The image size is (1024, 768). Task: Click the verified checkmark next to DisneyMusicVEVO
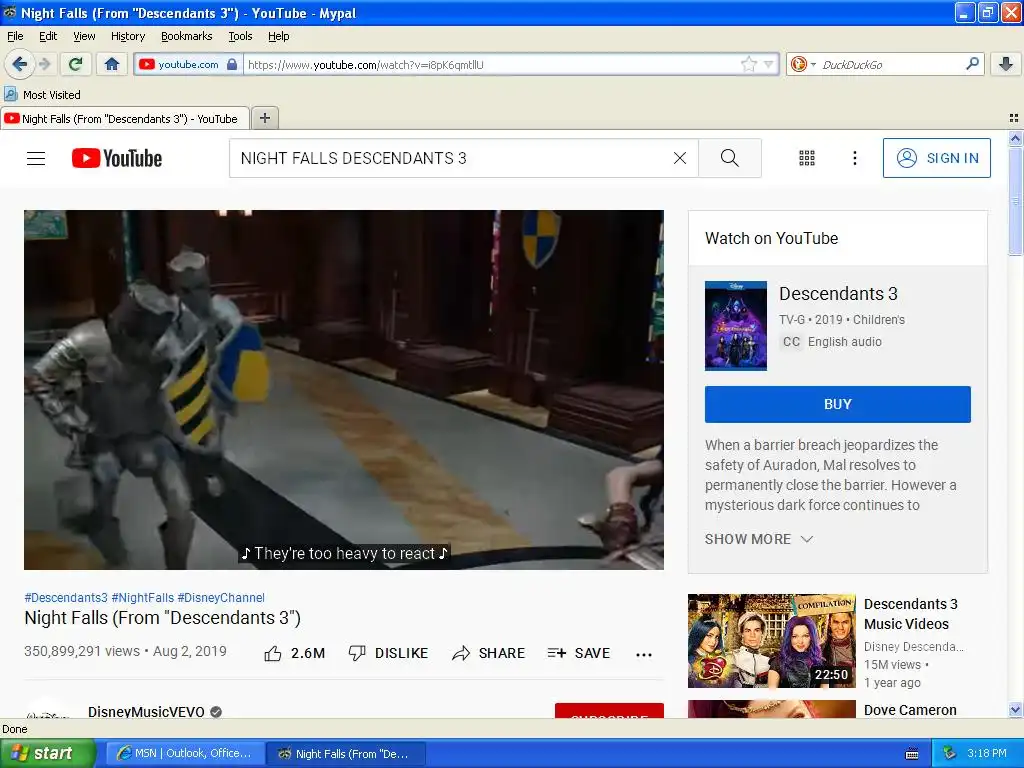pos(216,711)
